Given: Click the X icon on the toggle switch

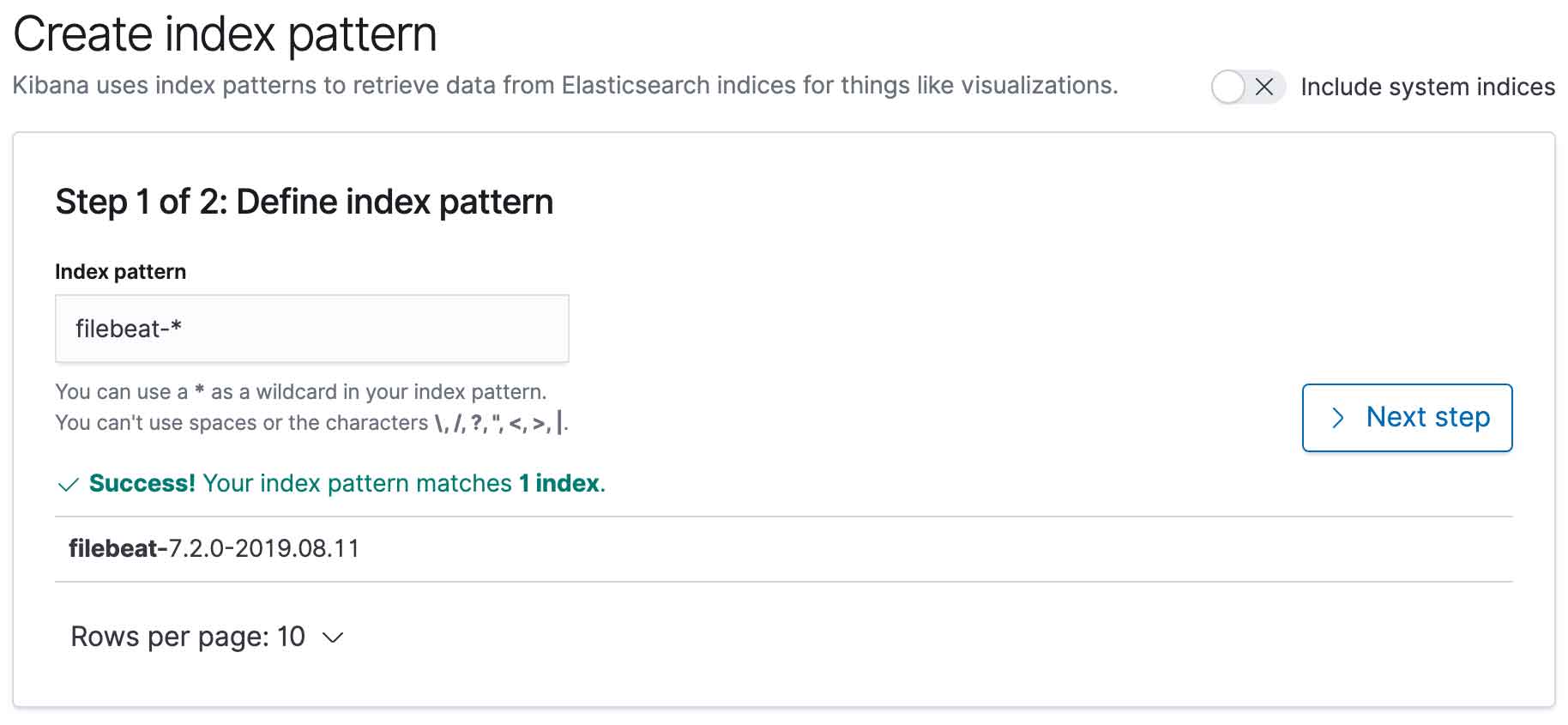Looking at the screenshot, I should pyautogui.click(x=1263, y=87).
